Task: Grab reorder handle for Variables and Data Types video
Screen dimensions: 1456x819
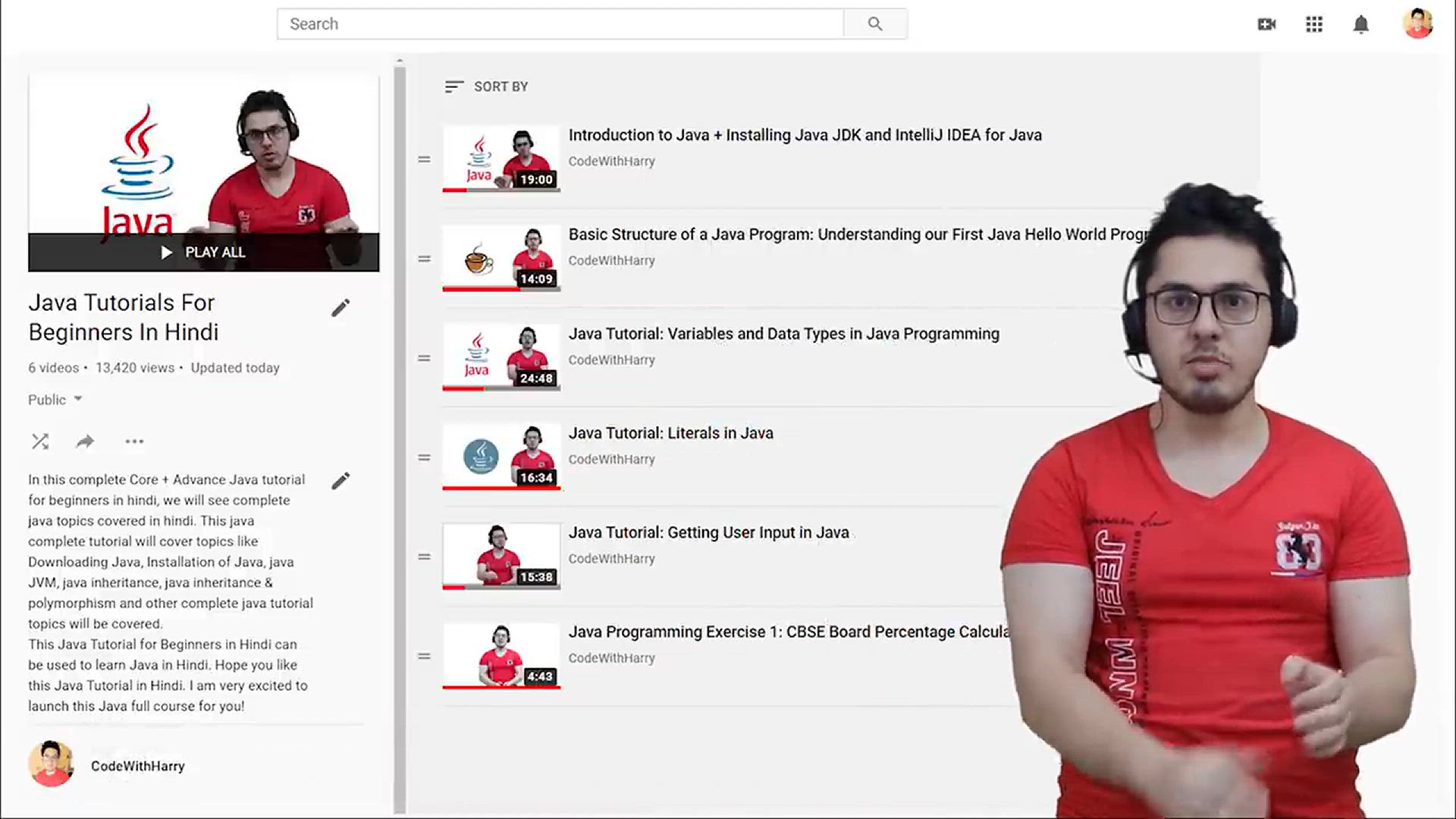Action: pyautogui.click(x=425, y=358)
